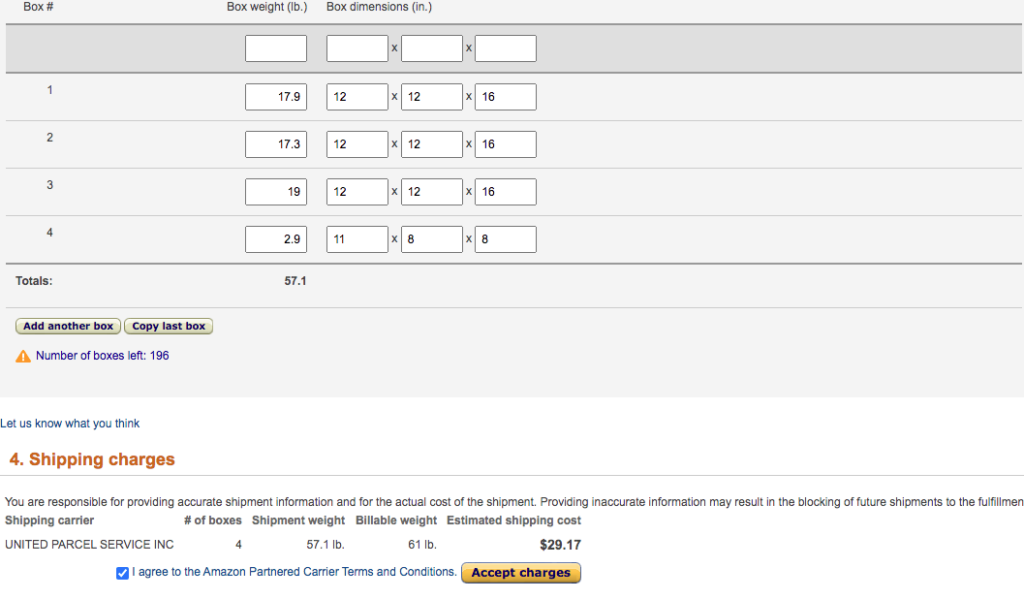The image size is (1024, 599).
Task: Click box 4 first dimension field showing 11
Action: [357, 239]
